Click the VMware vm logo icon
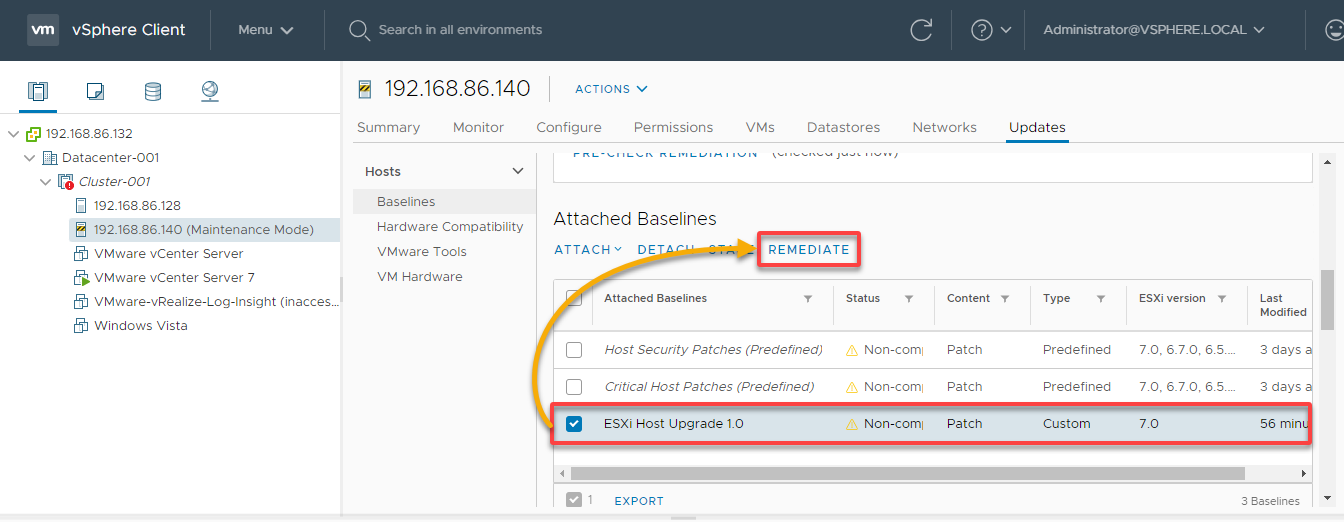The height and width of the screenshot is (522, 1344). (42, 30)
